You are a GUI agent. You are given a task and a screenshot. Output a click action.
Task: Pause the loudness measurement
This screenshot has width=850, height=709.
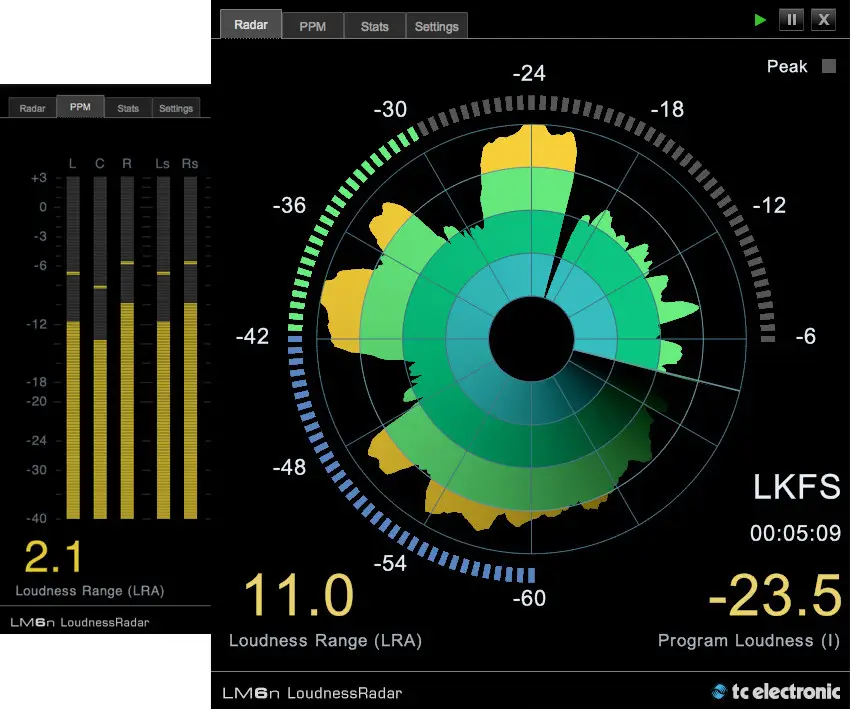[x=791, y=20]
